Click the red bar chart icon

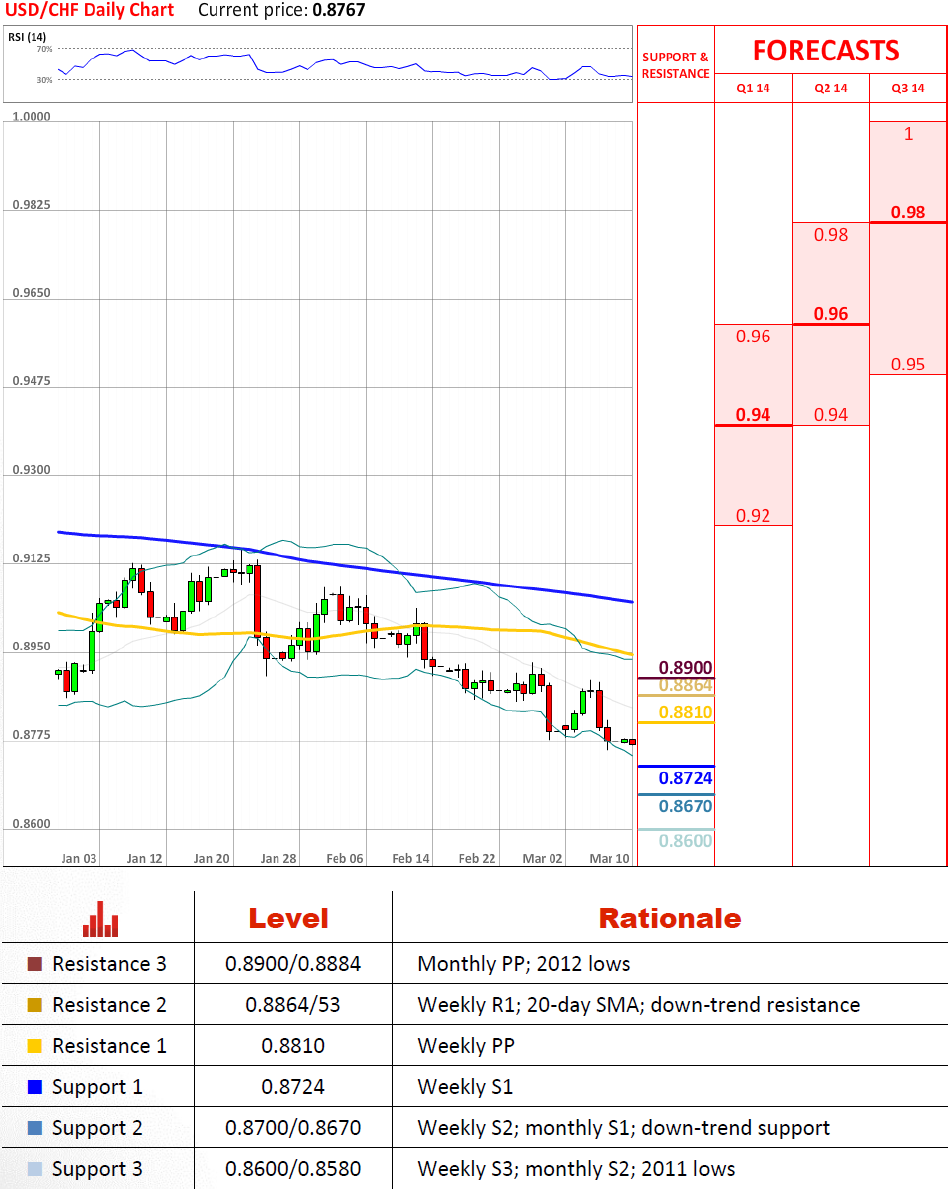point(100,919)
